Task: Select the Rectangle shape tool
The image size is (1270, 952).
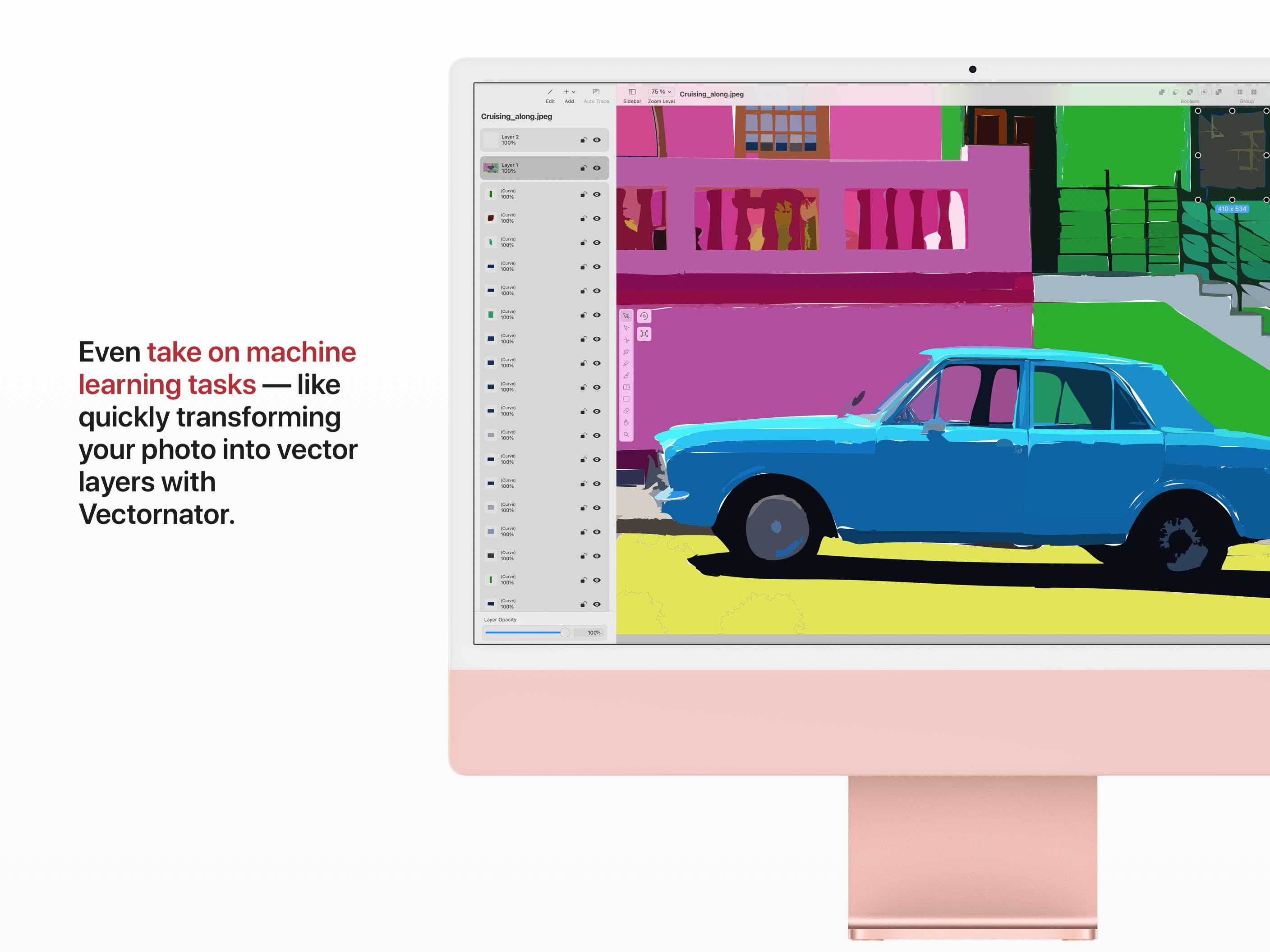Action: [626, 399]
